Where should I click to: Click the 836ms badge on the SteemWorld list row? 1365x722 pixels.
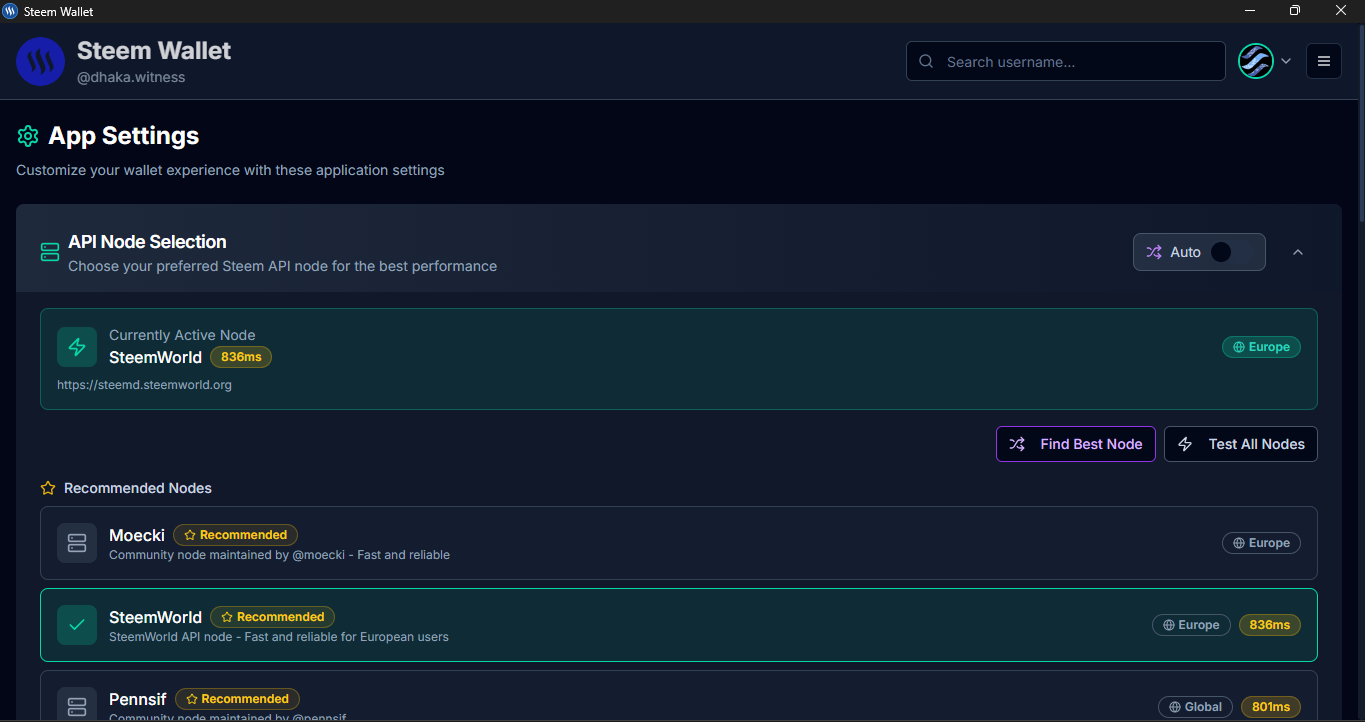(x=1270, y=625)
